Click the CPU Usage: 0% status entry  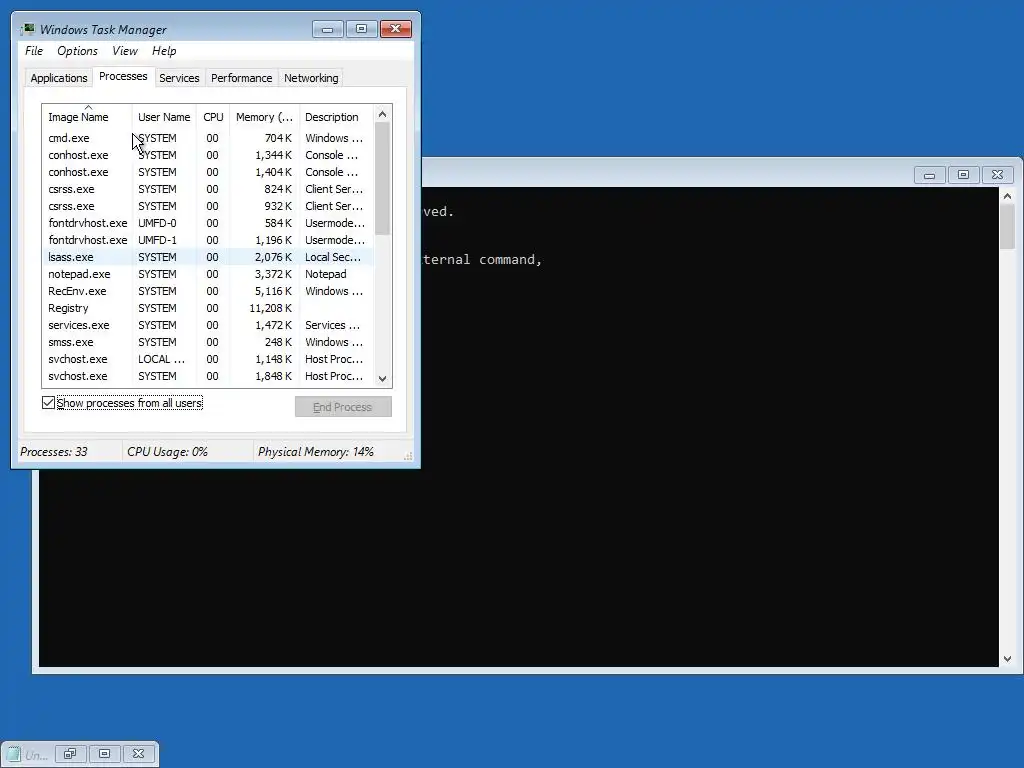[167, 451]
